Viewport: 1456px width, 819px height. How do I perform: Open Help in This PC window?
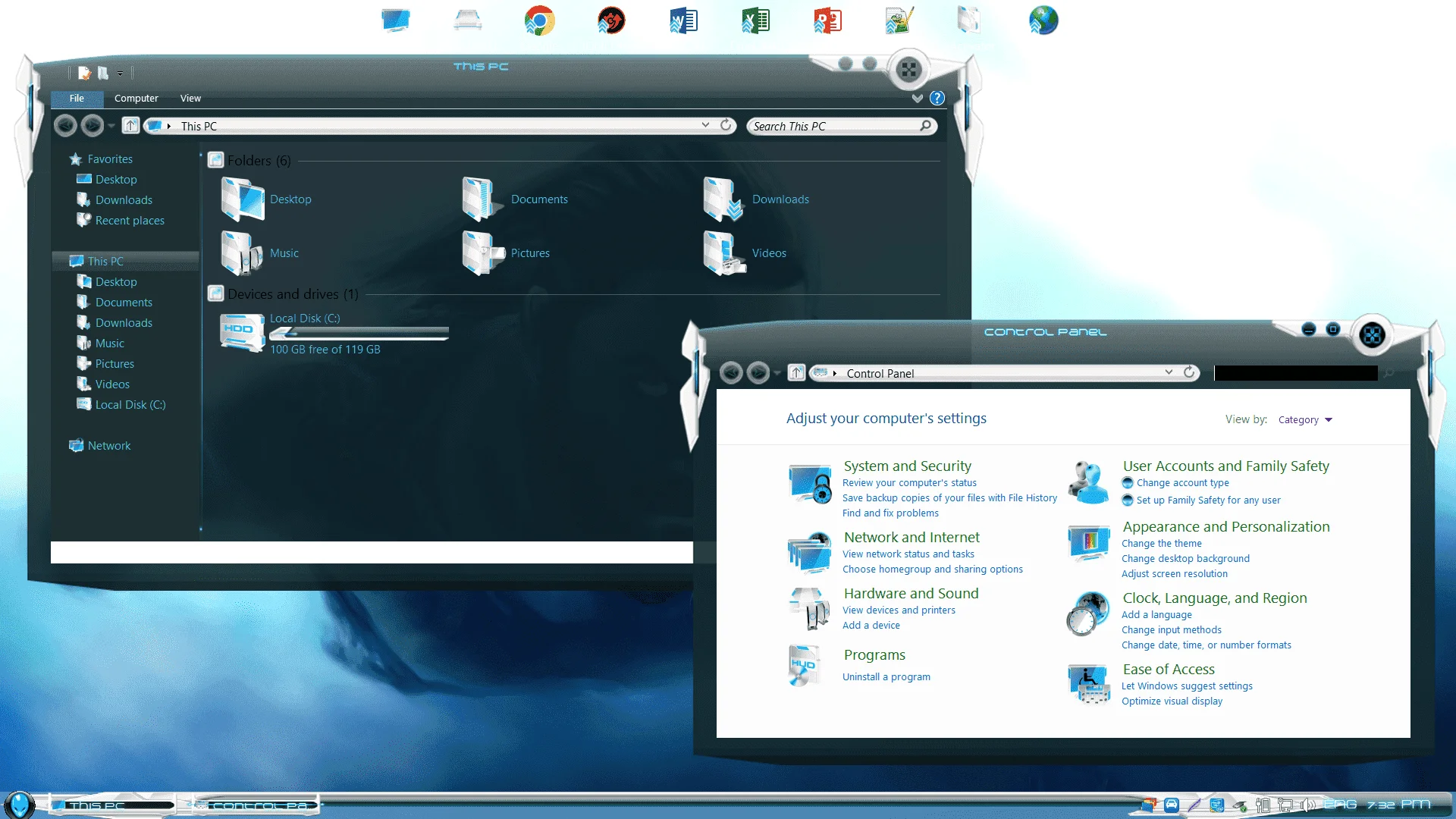pos(937,98)
